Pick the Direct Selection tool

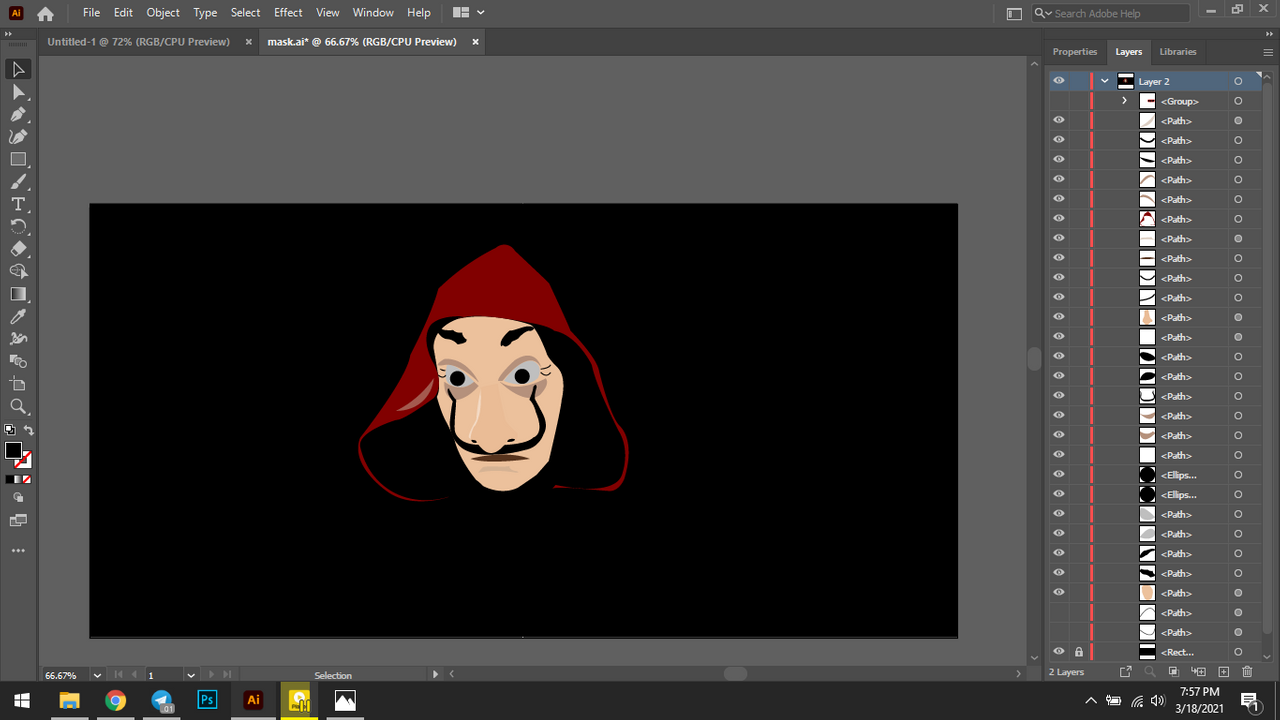click(18, 92)
